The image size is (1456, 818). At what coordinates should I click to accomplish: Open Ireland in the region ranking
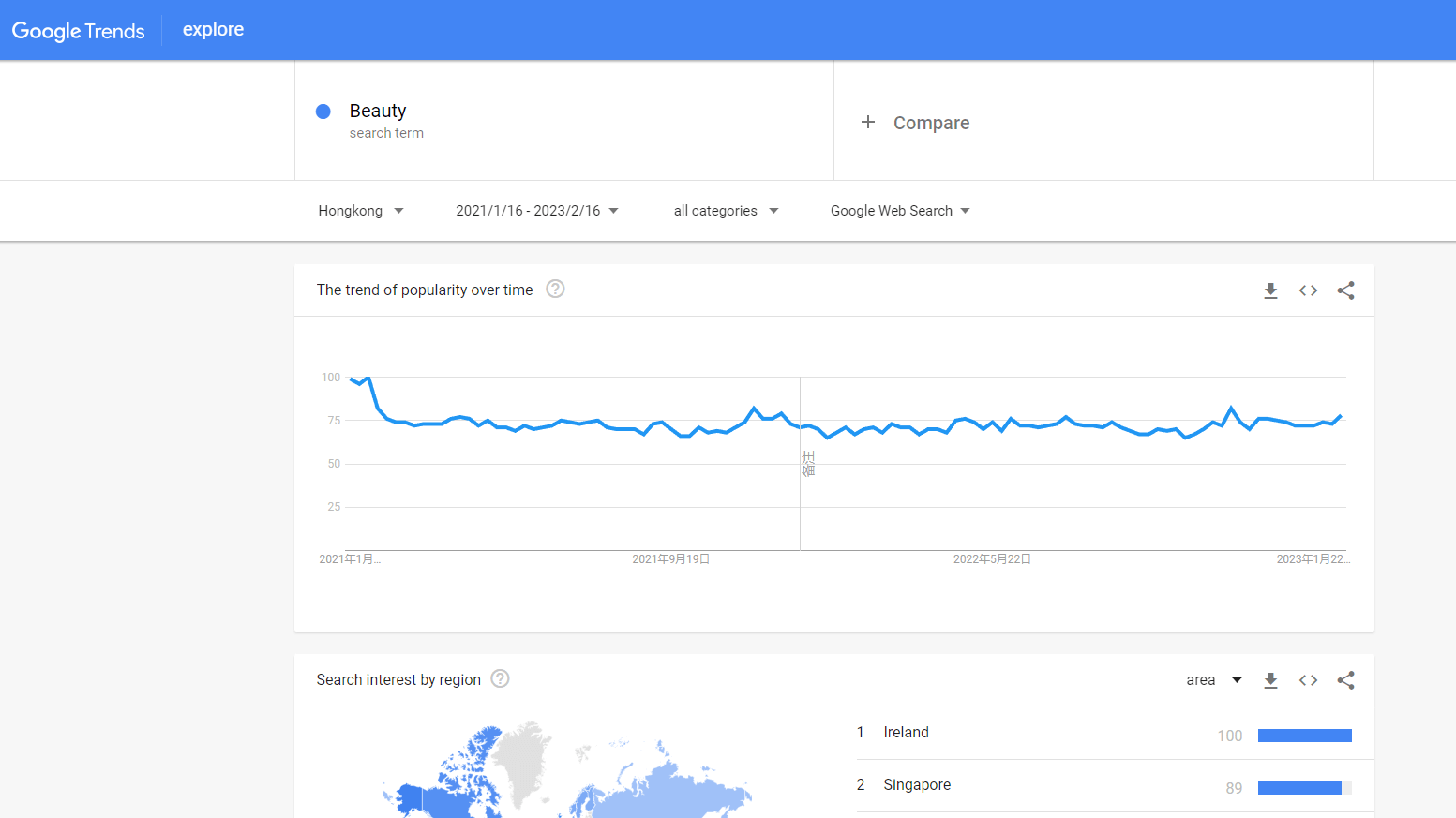click(x=906, y=733)
